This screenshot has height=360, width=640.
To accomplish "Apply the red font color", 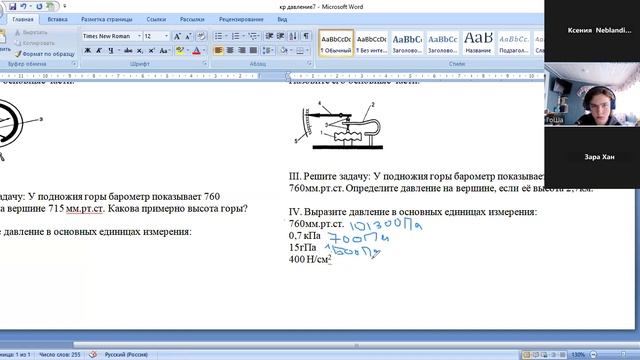I will pos(196,51).
